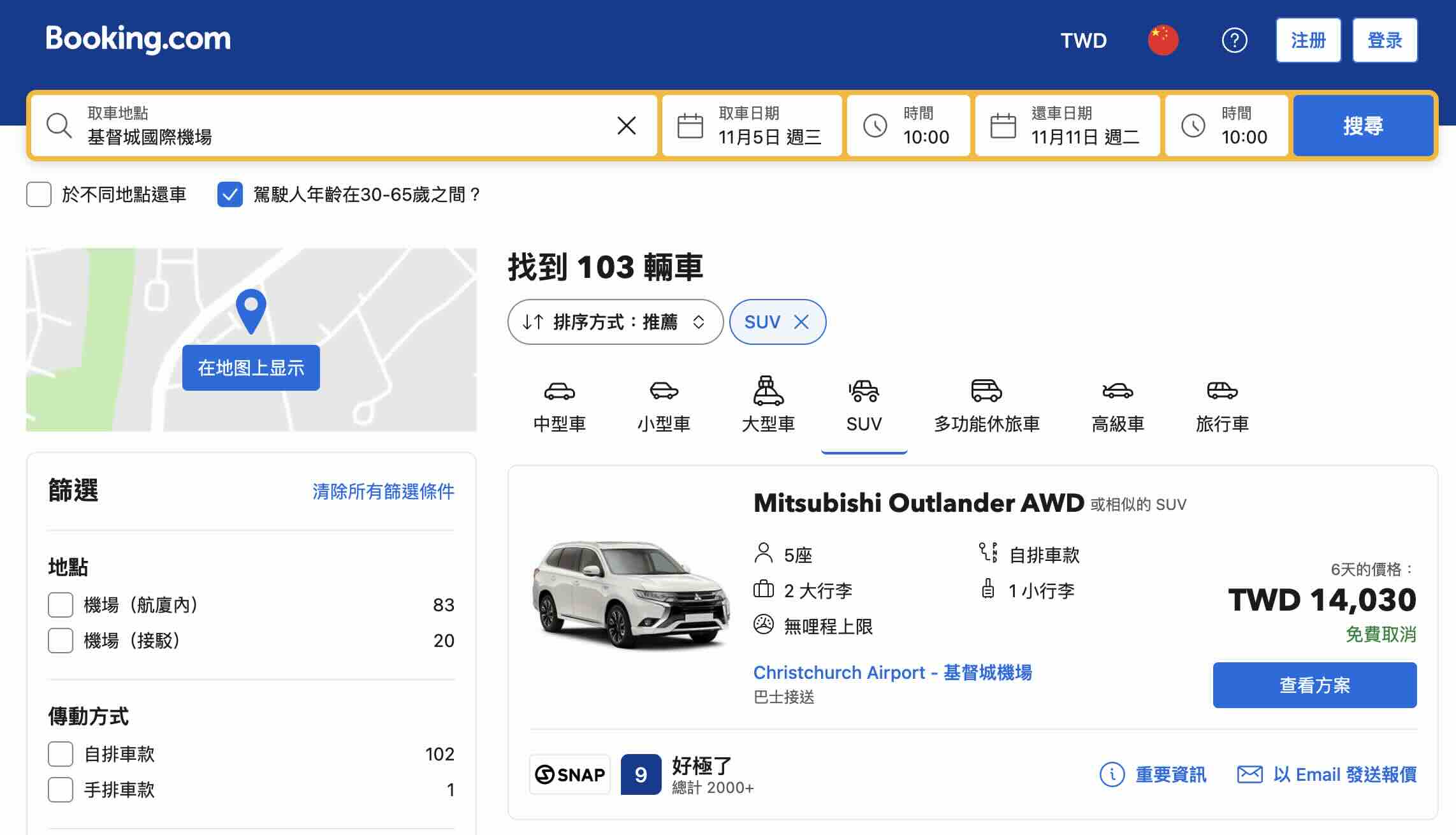1456x835 pixels.
Task: Open pickup time 10:00 dropdown
Action: (x=908, y=126)
